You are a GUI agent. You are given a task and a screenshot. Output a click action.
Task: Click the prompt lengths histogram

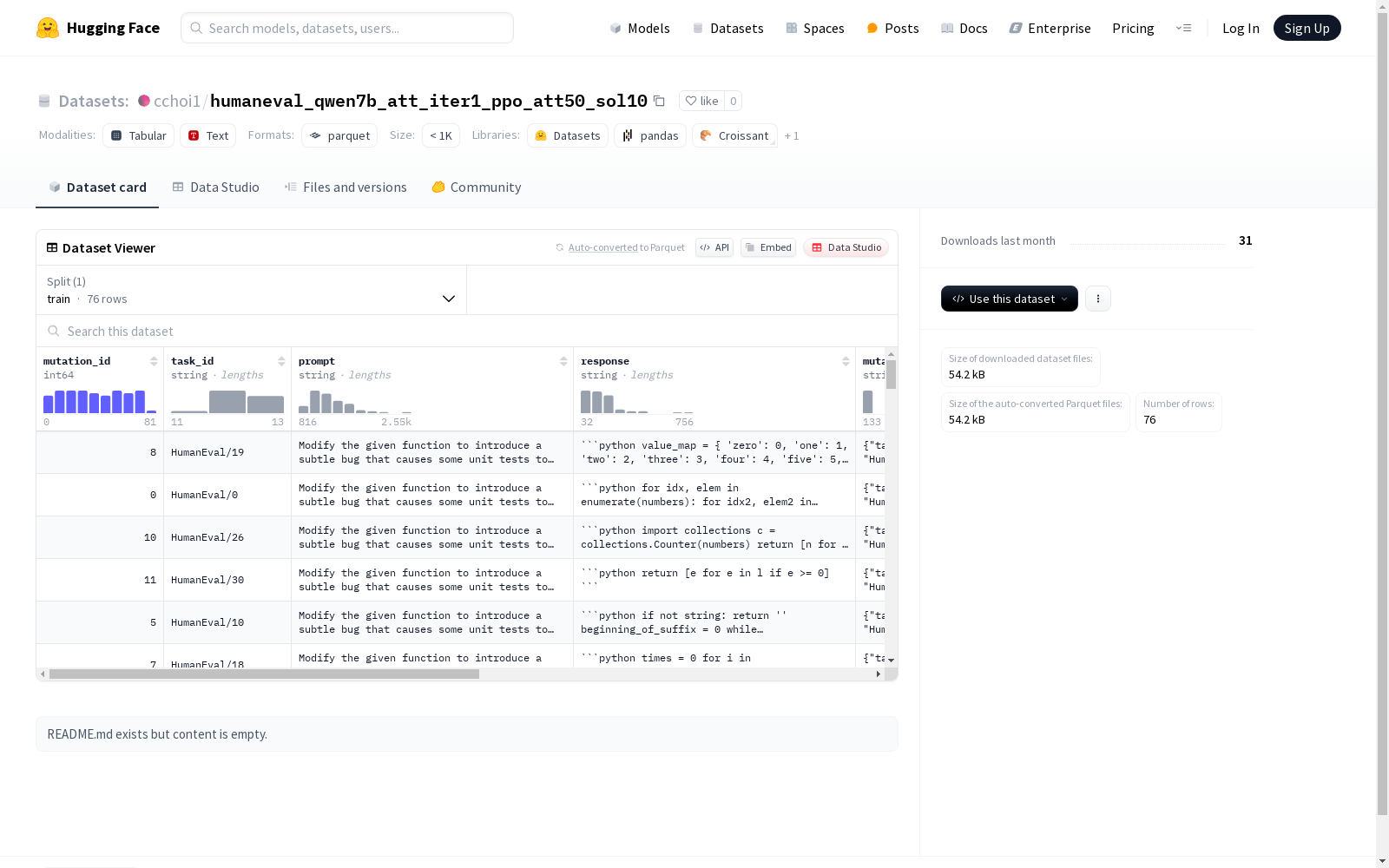click(355, 401)
